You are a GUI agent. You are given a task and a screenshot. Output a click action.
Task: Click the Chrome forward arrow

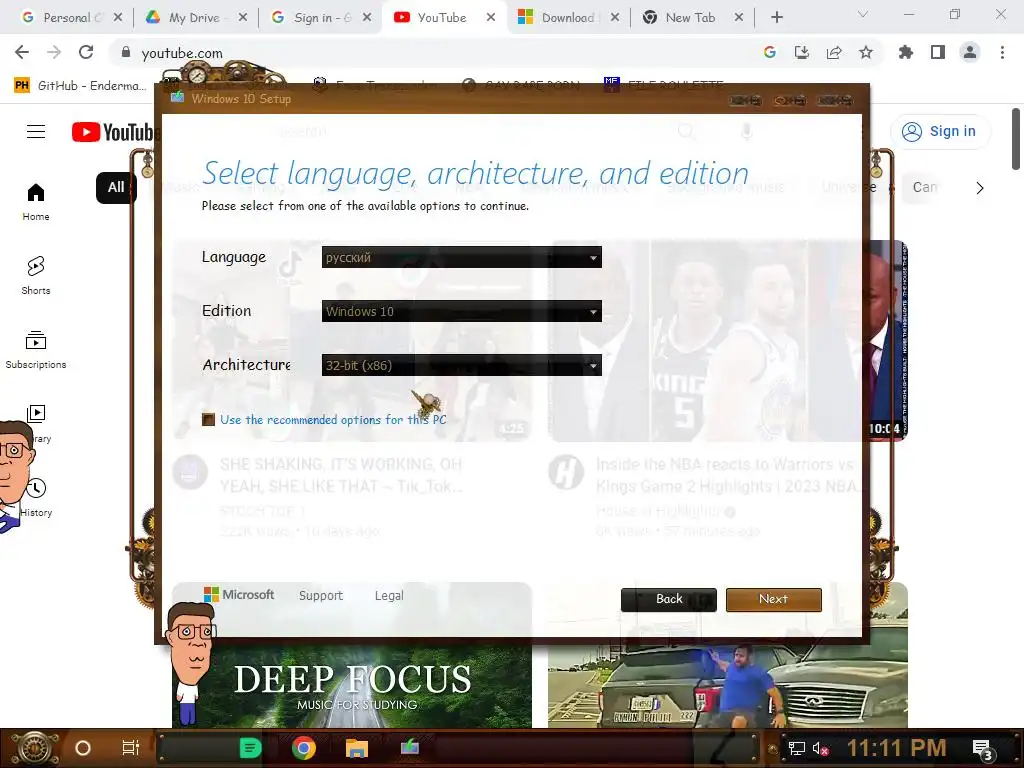pos(54,52)
